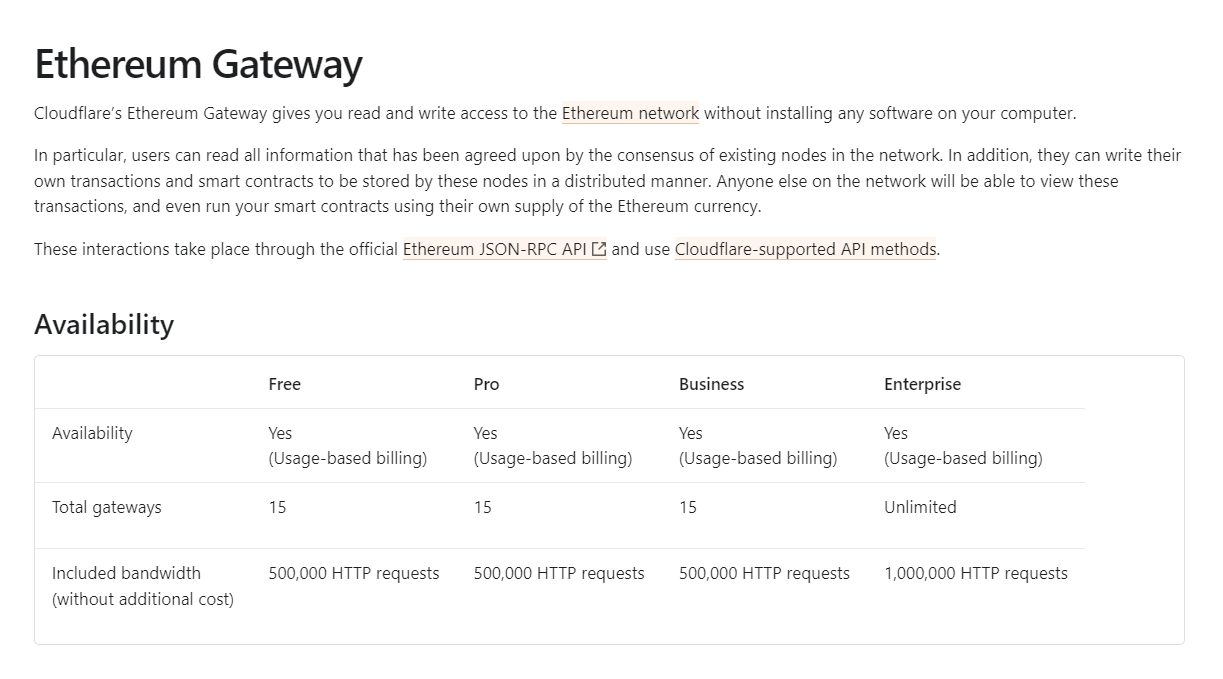Click Free plan's 500,000 HTTP requests cell
Viewport: 1223px width, 679px height.
(x=353, y=573)
